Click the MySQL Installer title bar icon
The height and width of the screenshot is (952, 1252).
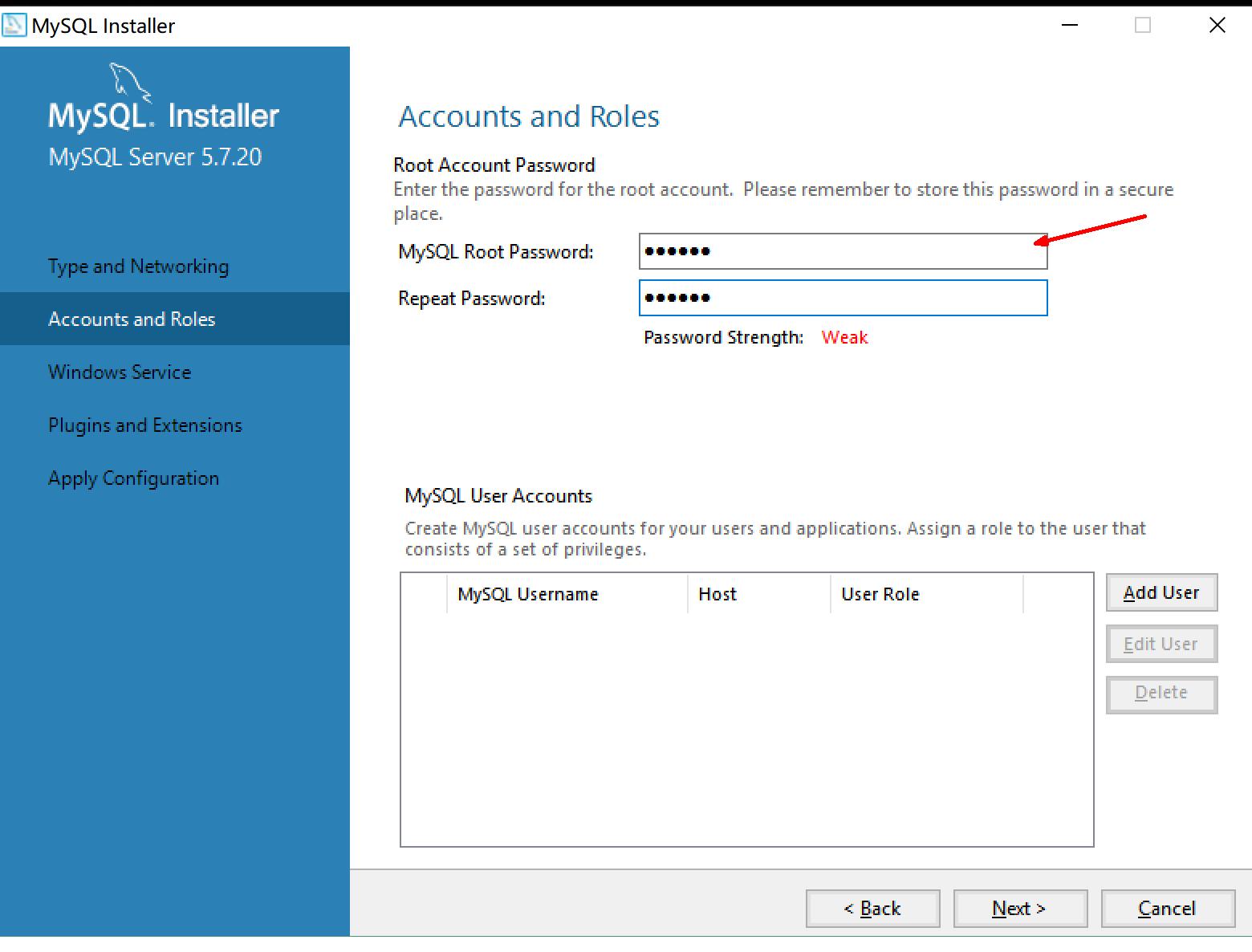pos(14,26)
